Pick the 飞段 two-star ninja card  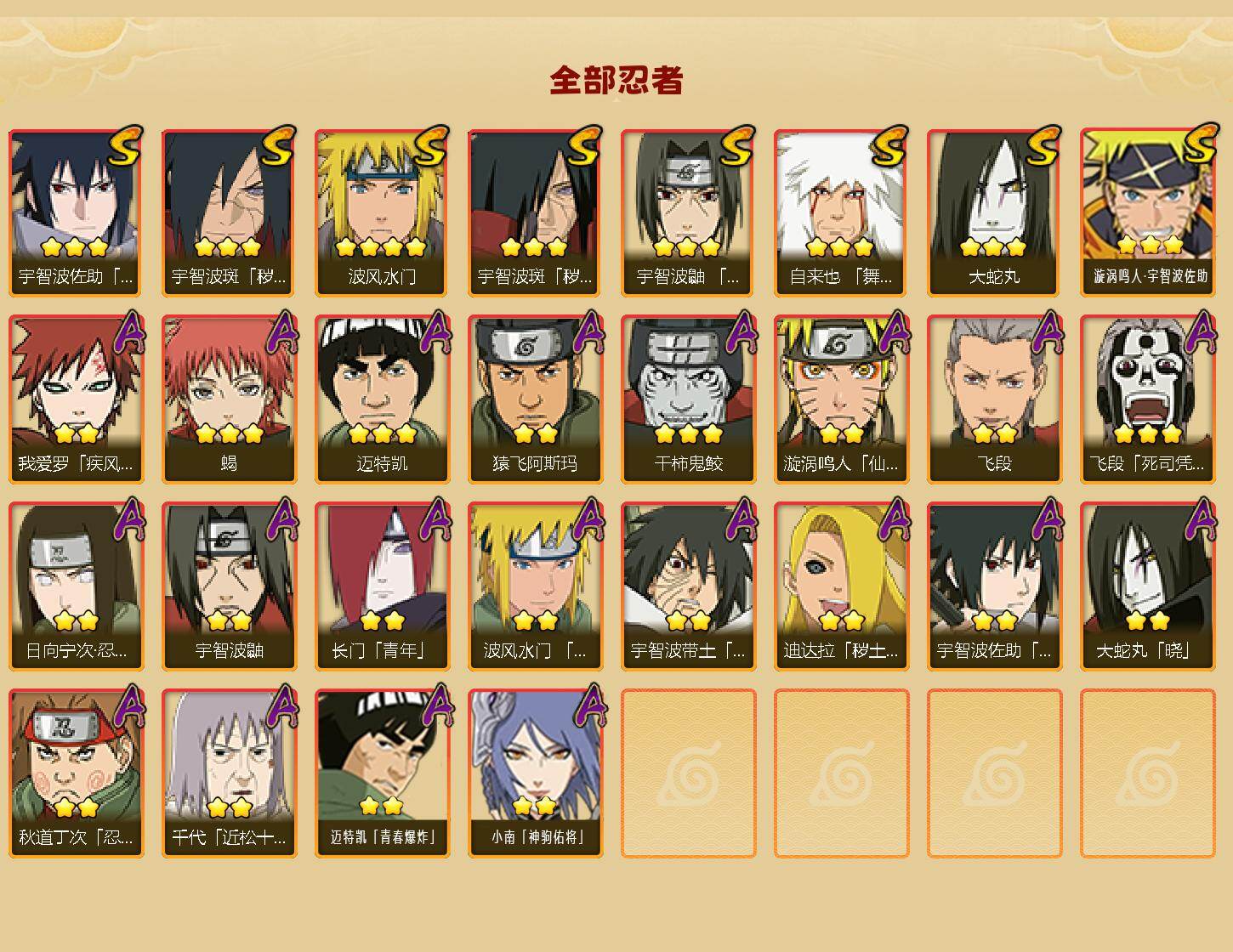(995, 399)
